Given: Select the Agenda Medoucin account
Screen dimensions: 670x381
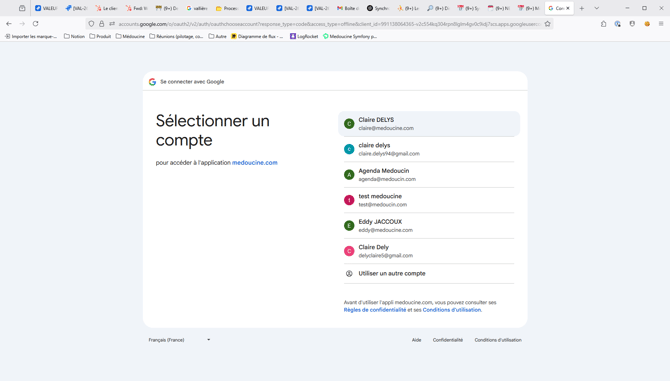Looking at the screenshot, I should pyautogui.click(x=429, y=175).
